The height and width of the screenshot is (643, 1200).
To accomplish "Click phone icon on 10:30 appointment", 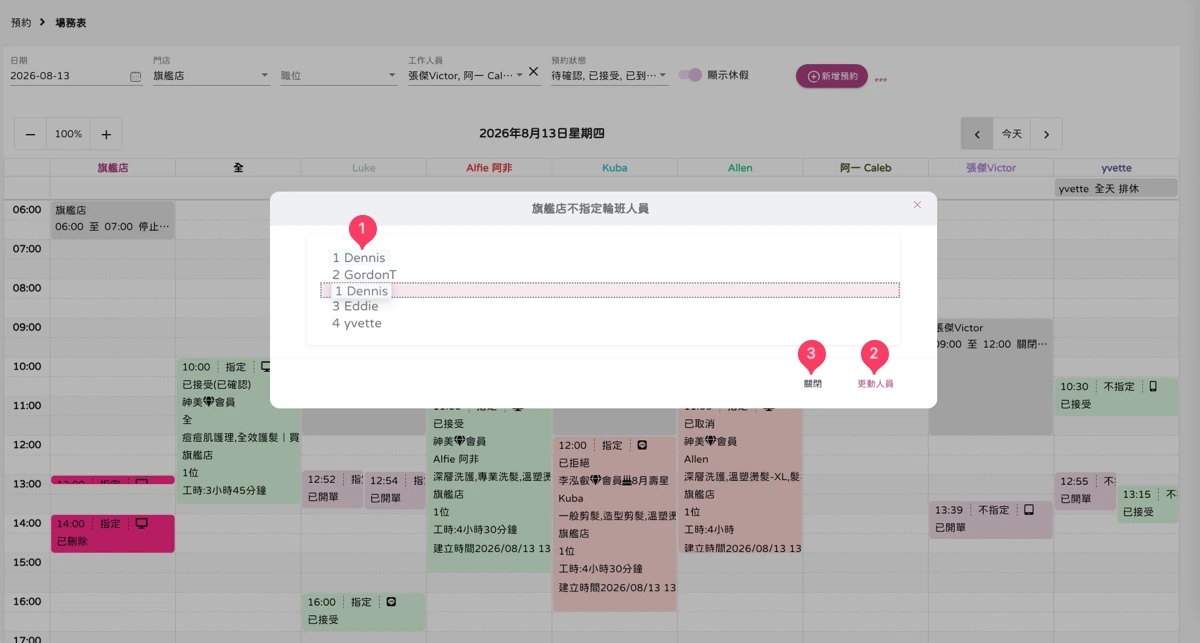I will tap(1152, 386).
